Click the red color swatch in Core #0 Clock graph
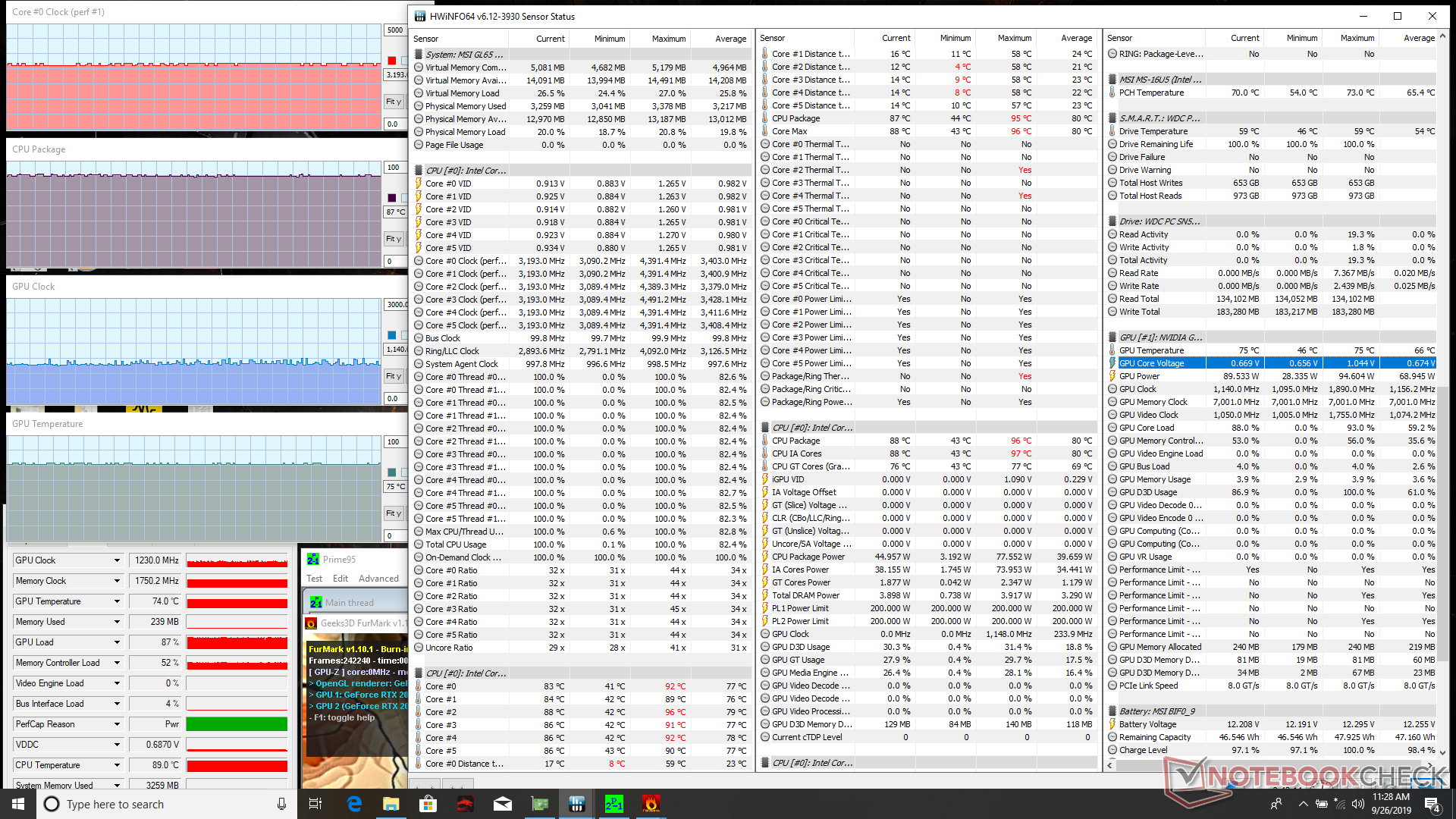This screenshot has height=819, width=1456. (x=391, y=61)
